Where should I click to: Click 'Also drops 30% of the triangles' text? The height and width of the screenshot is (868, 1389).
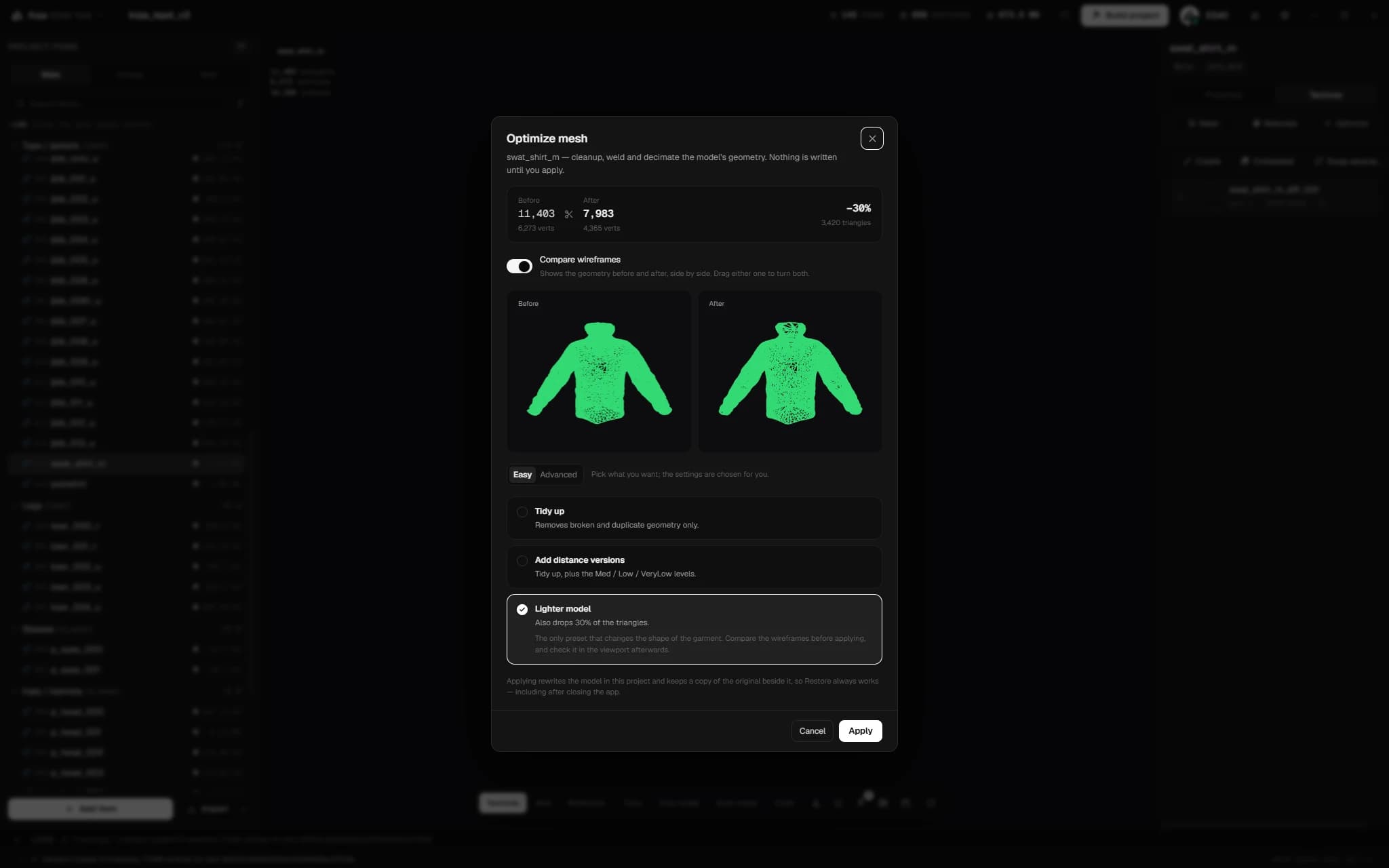591,623
